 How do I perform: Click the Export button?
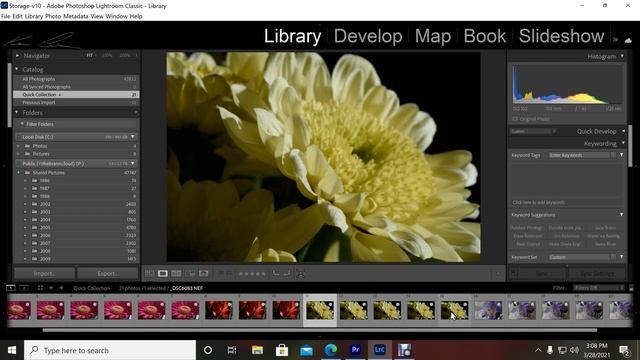[108, 273]
